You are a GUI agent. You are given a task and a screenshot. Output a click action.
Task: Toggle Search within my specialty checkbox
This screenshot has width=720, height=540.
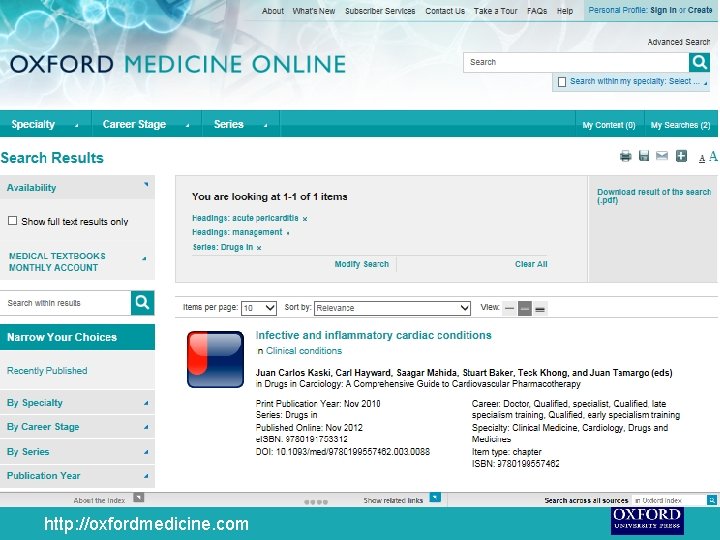562,82
